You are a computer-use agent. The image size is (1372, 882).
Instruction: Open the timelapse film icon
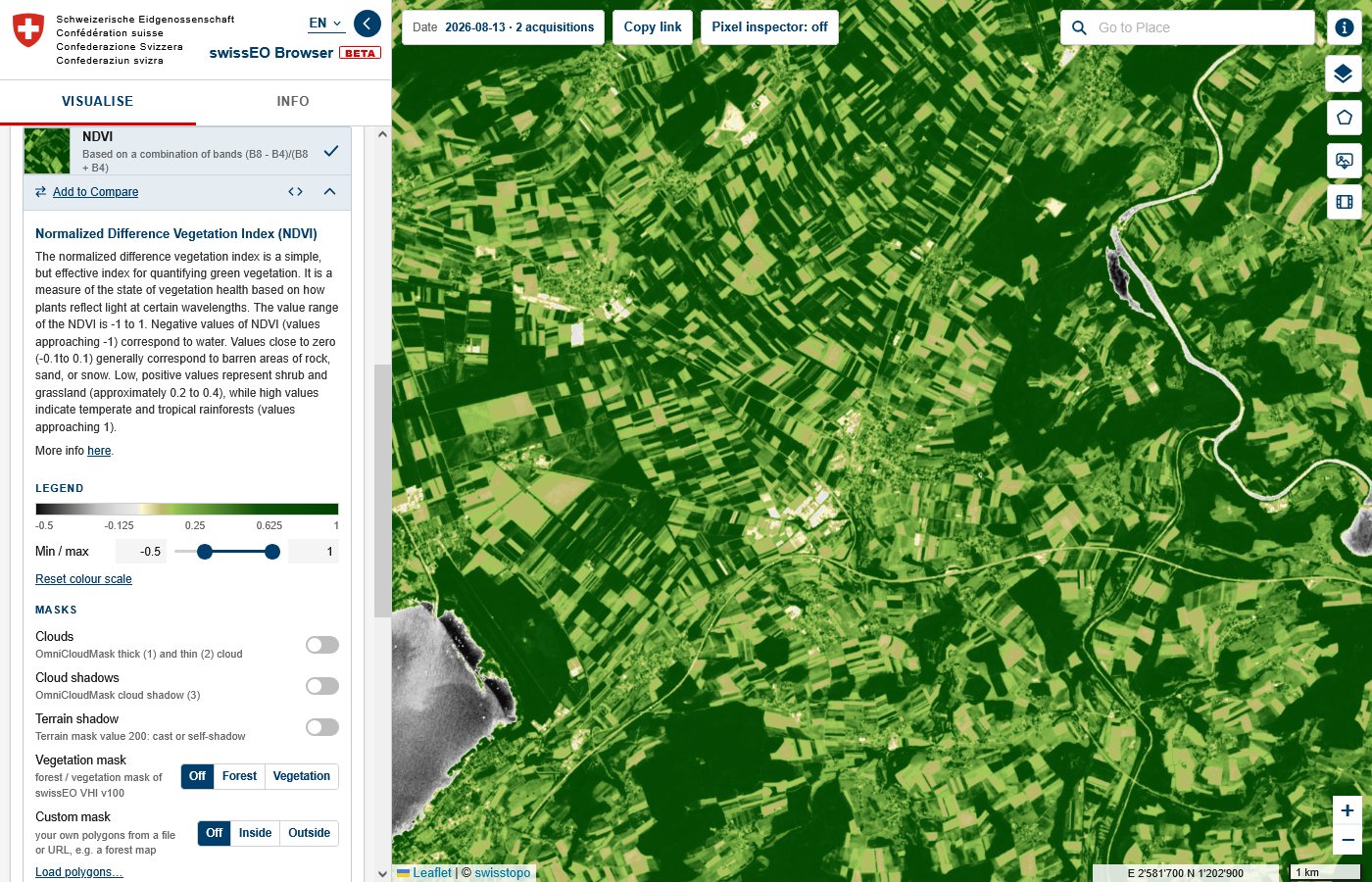(x=1345, y=202)
